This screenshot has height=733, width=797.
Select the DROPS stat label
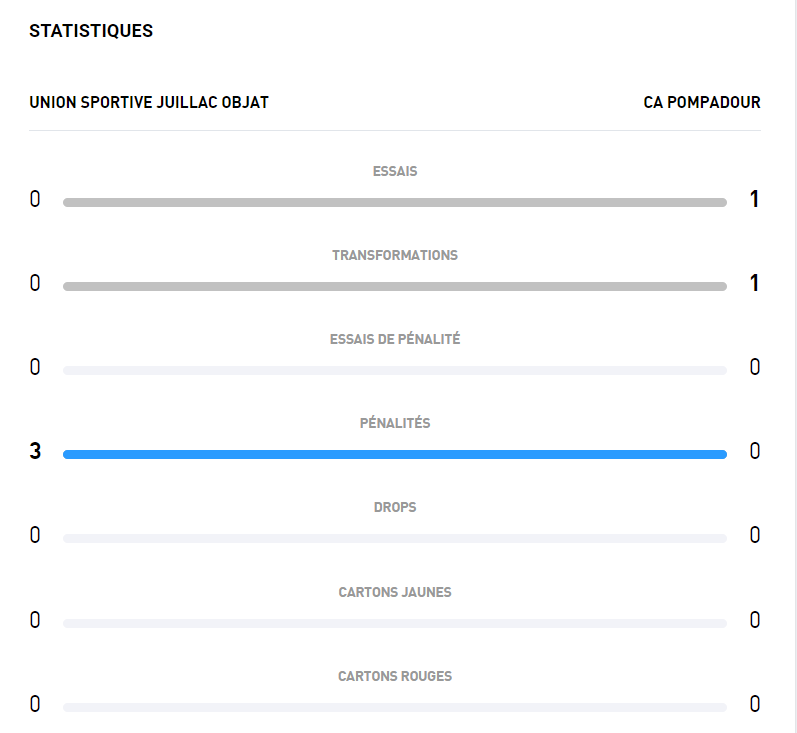395,507
